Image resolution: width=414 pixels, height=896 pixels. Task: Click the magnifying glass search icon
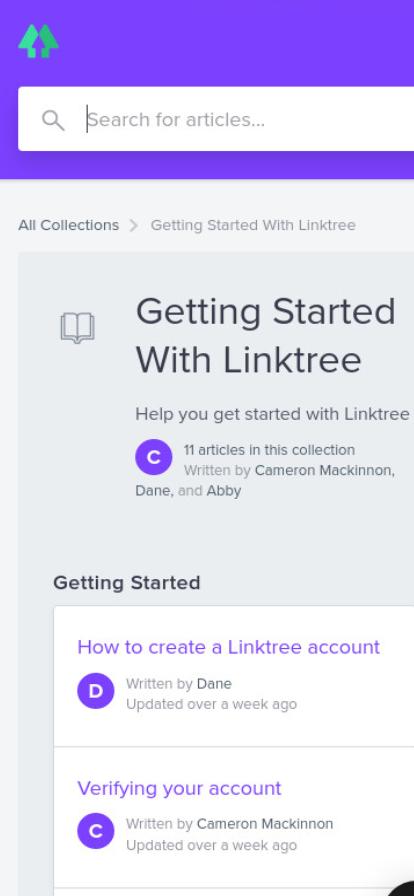(x=53, y=120)
